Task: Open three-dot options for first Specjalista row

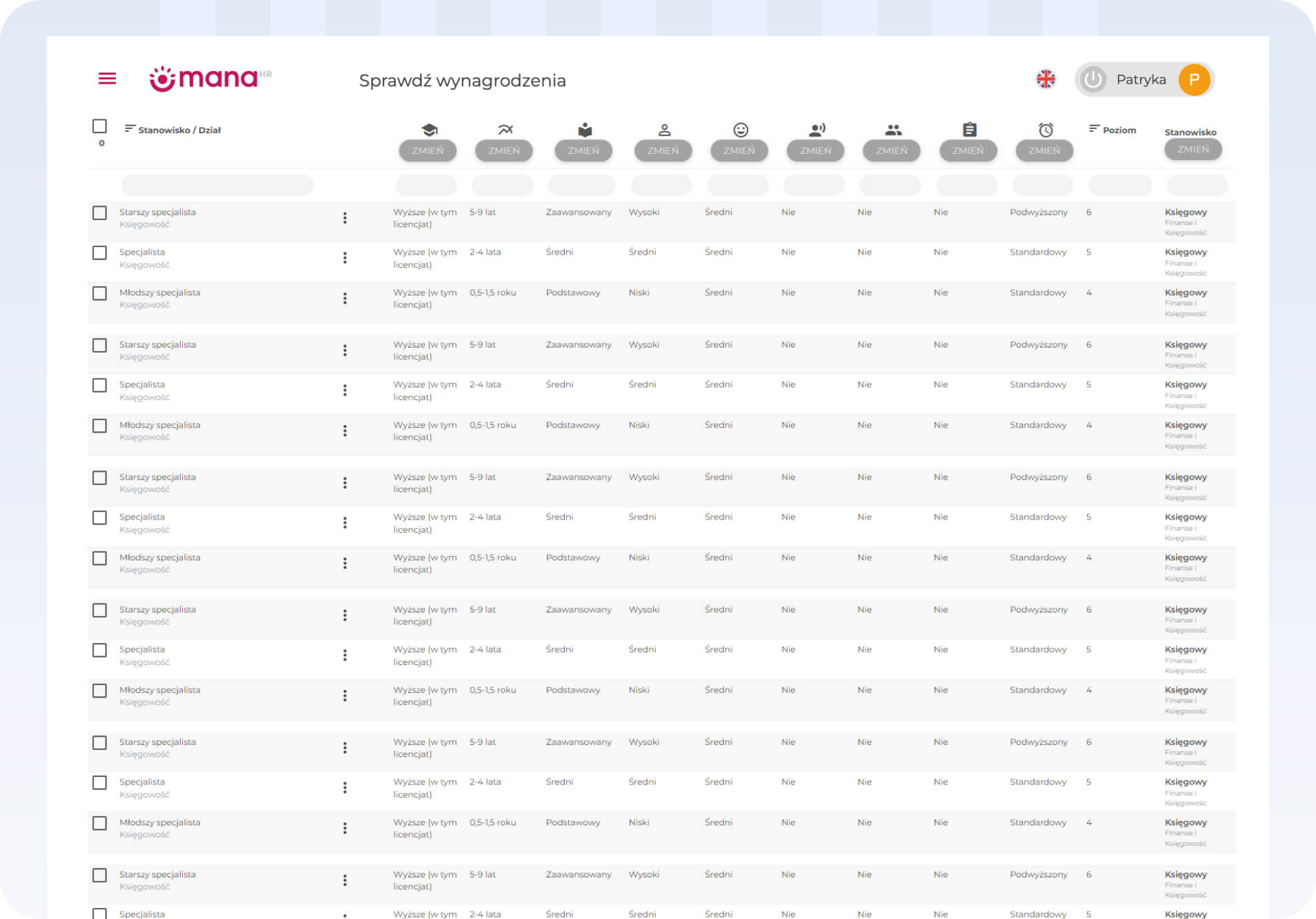Action: pos(345,258)
